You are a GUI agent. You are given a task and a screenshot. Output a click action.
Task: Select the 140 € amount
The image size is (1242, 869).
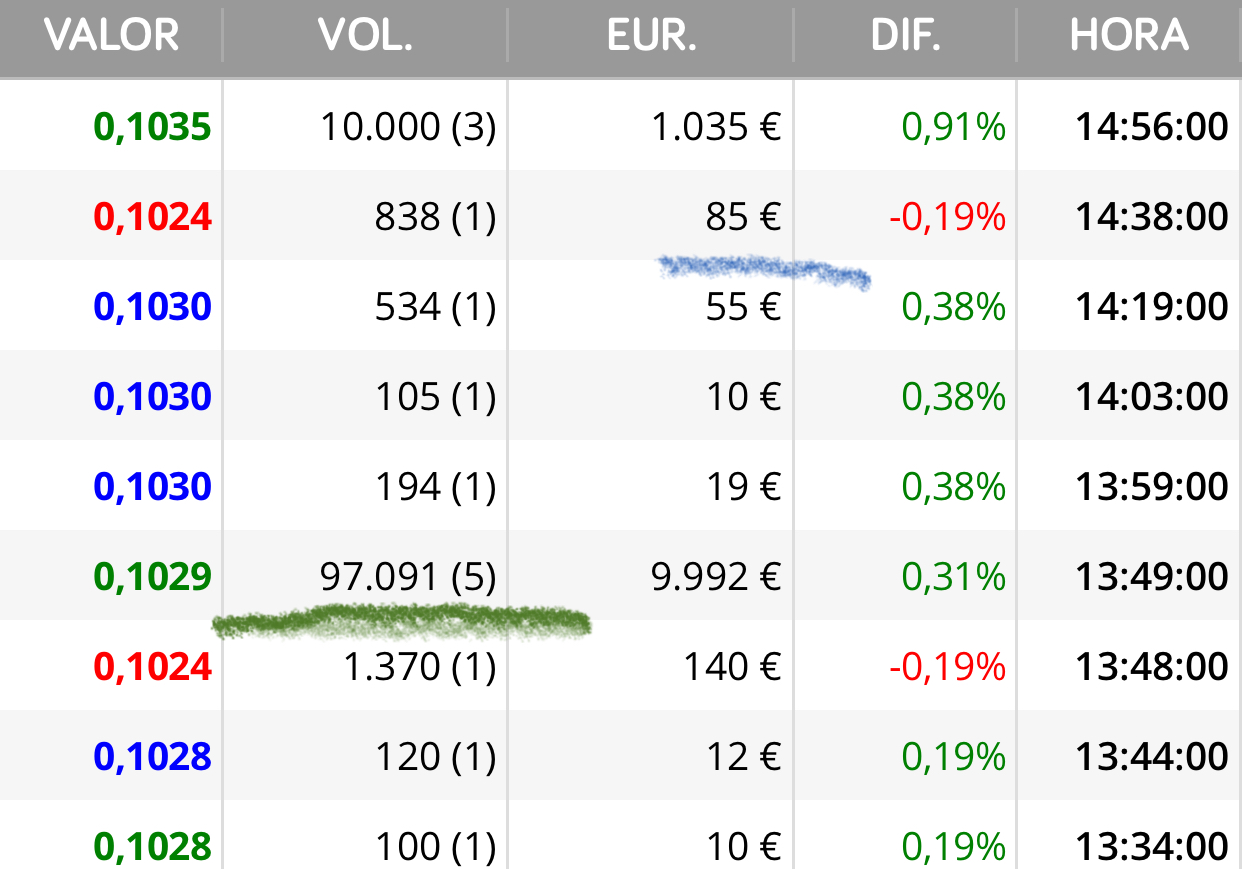coord(732,667)
